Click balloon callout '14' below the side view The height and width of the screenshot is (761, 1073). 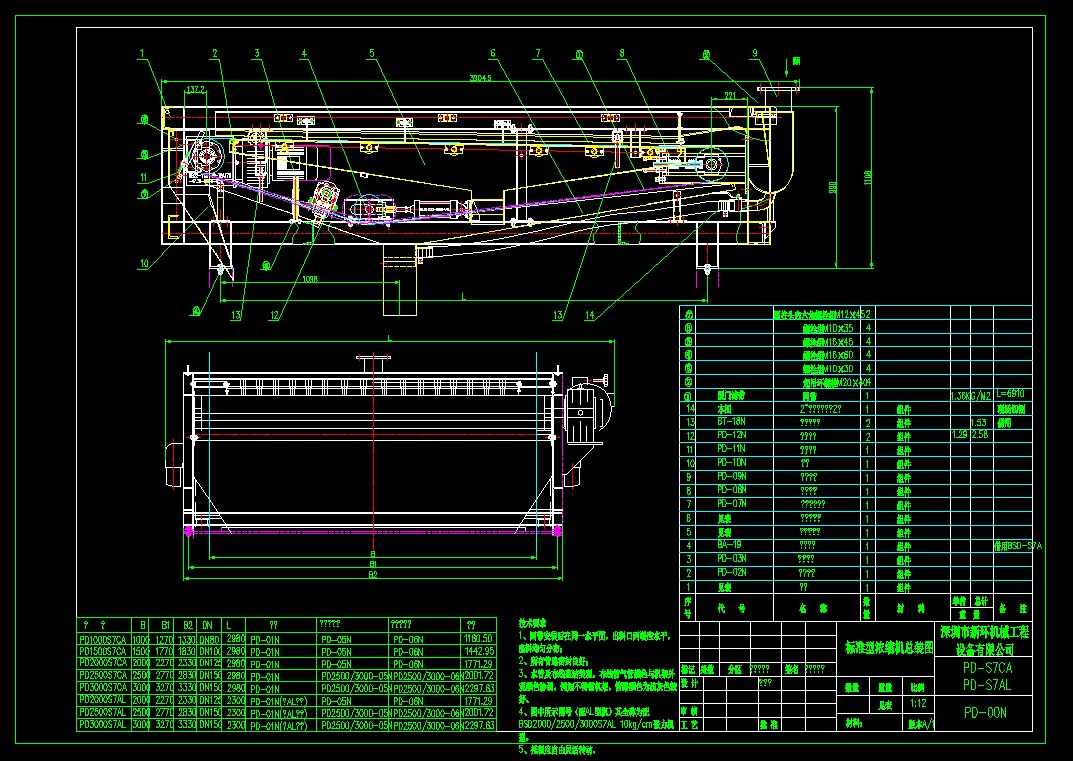(x=589, y=315)
